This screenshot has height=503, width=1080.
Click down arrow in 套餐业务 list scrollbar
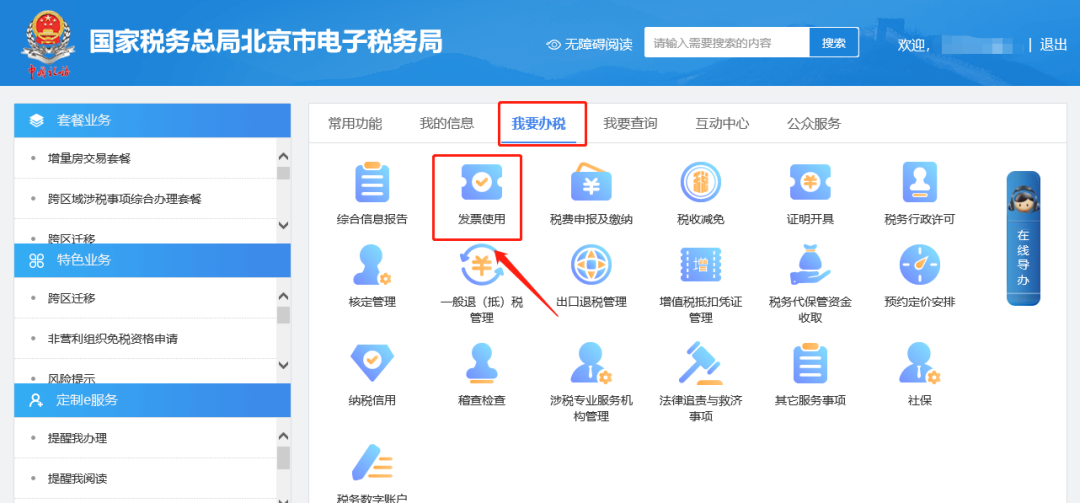pos(283,225)
